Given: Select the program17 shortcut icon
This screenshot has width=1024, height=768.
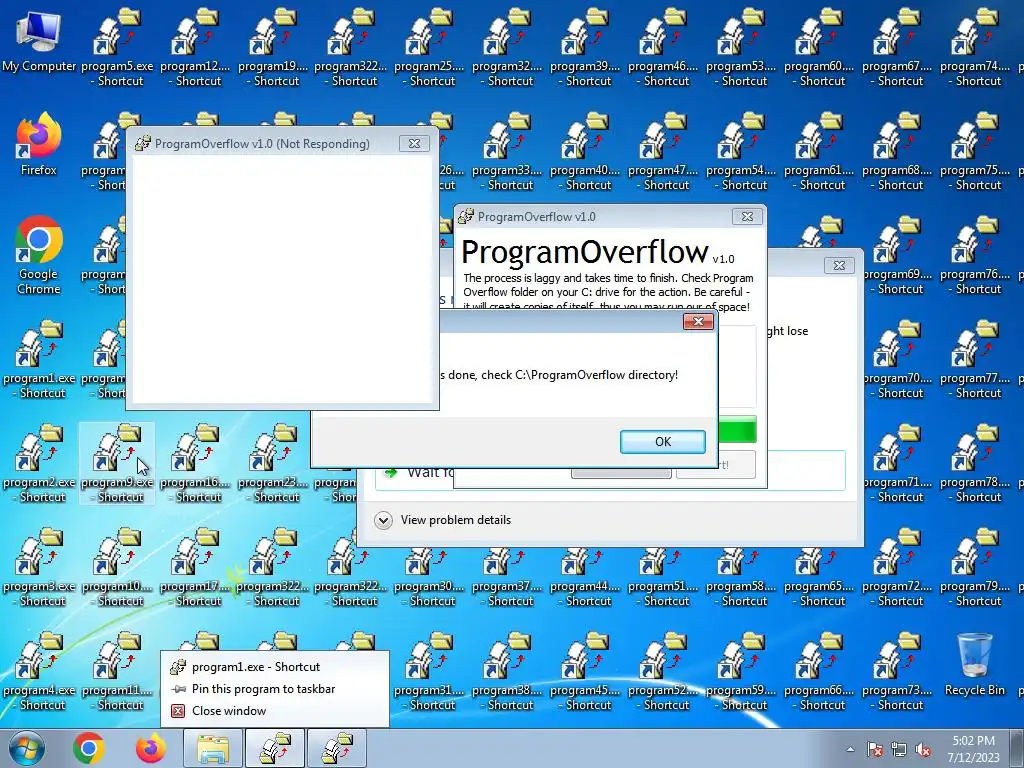Looking at the screenshot, I should (195, 568).
